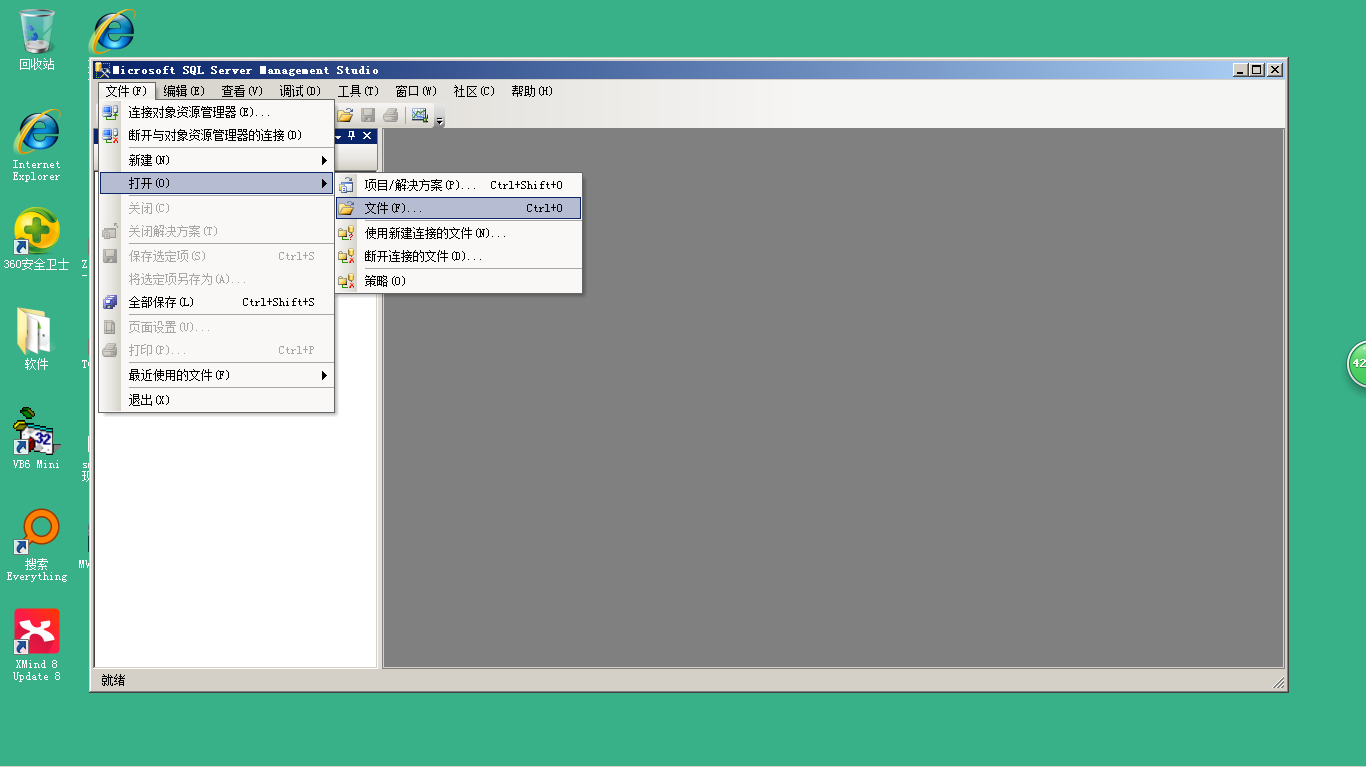This screenshot has width=1366, height=768.
Task: Click the Print toolbar icon
Action: (391, 115)
